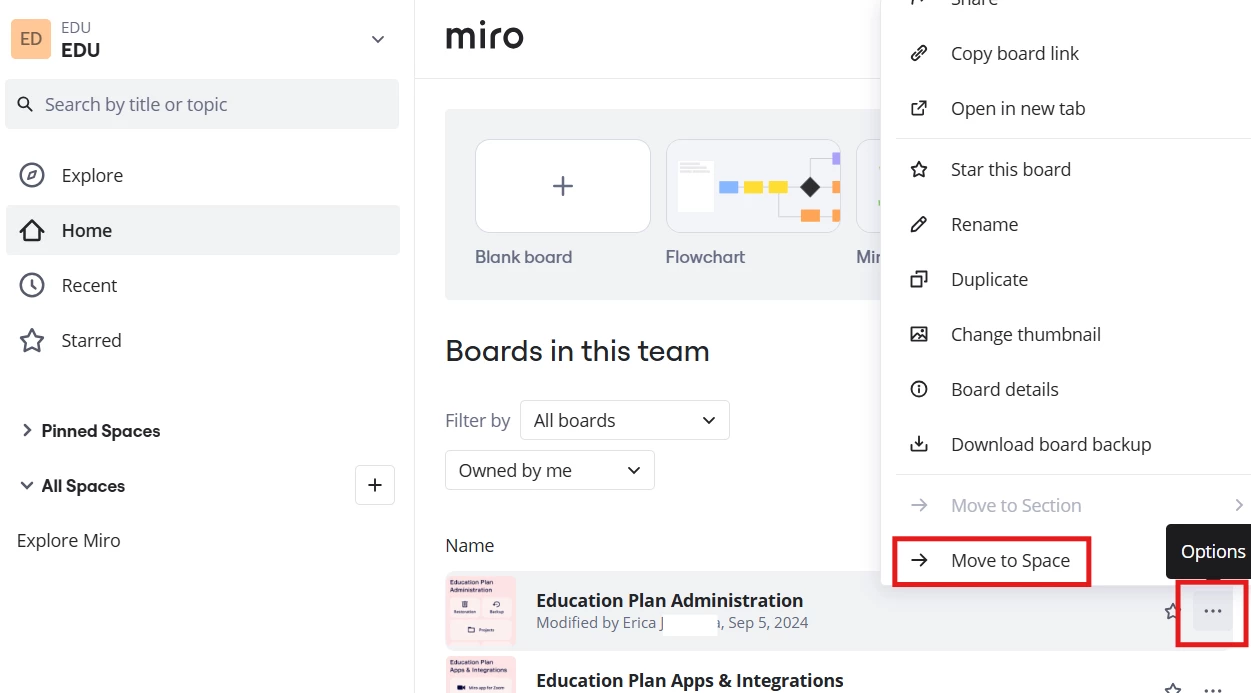Click the Recent clock icon
This screenshot has width=1251, height=693.
tap(32, 285)
